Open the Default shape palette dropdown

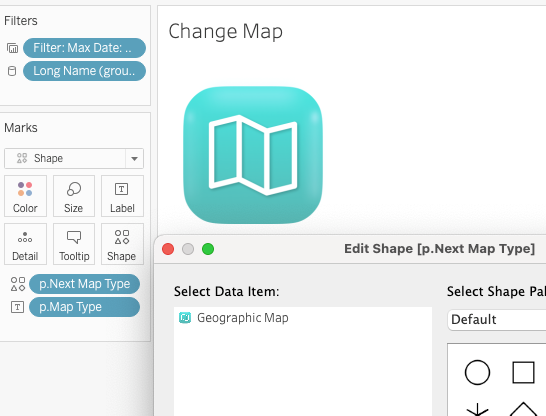pos(497,319)
